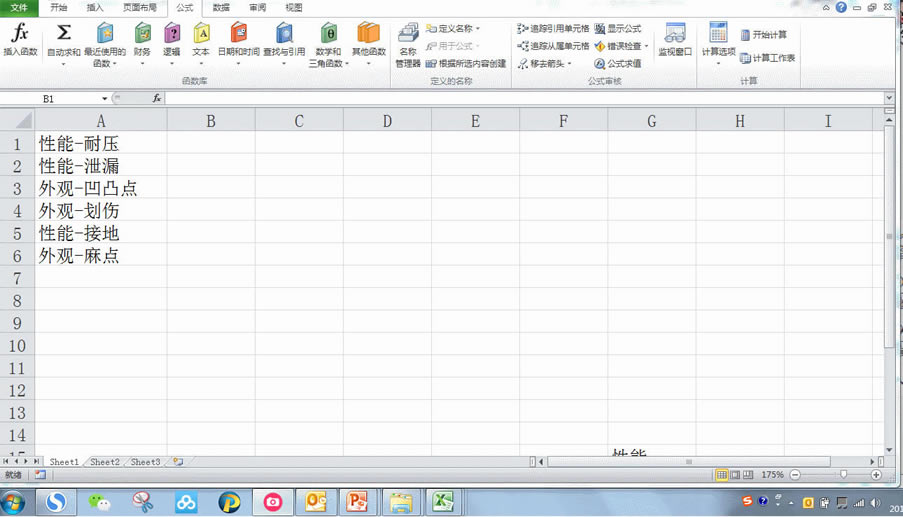Expand the Remove Arrows dropdown arrow
The height and width of the screenshot is (517, 903).
pyautogui.click(x=570, y=63)
